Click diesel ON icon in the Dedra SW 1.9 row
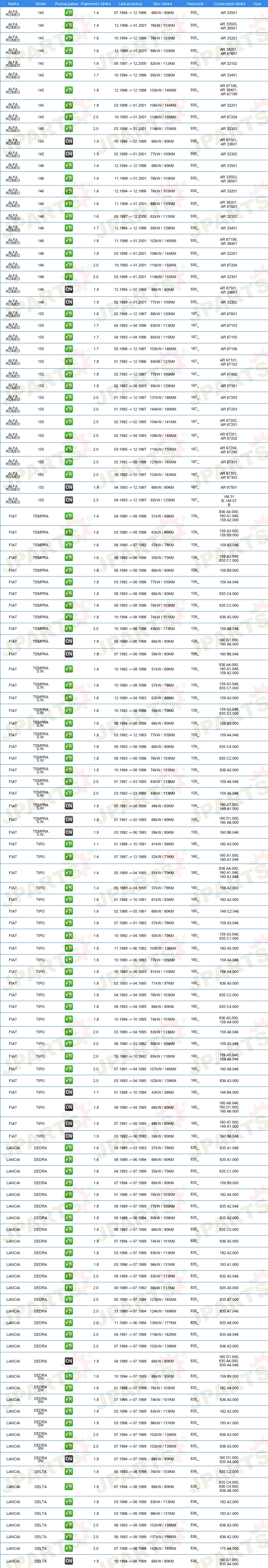This screenshot has height=1568, width=268. click(x=69, y=1459)
